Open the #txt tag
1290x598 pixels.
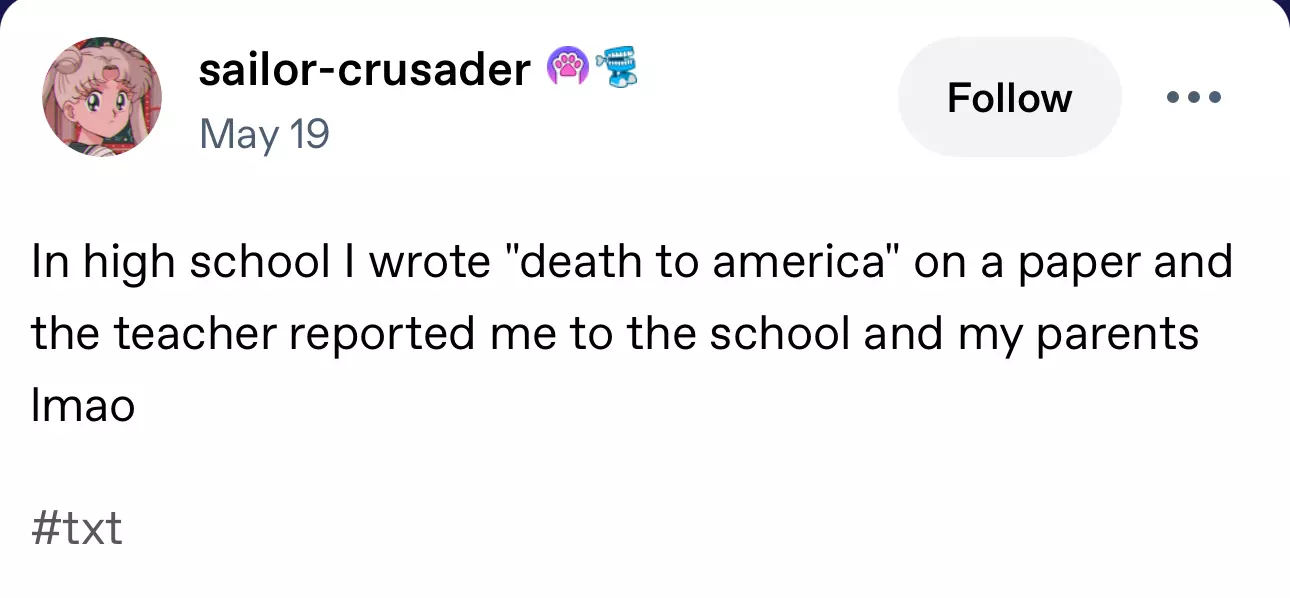click(x=77, y=528)
